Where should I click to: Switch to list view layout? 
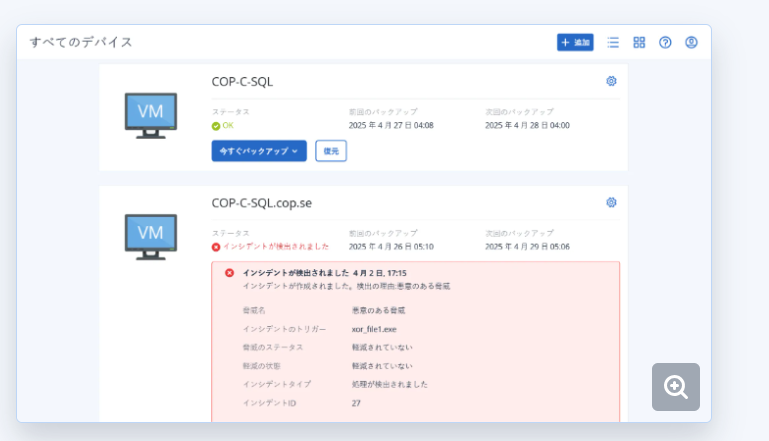coord(613,42)
